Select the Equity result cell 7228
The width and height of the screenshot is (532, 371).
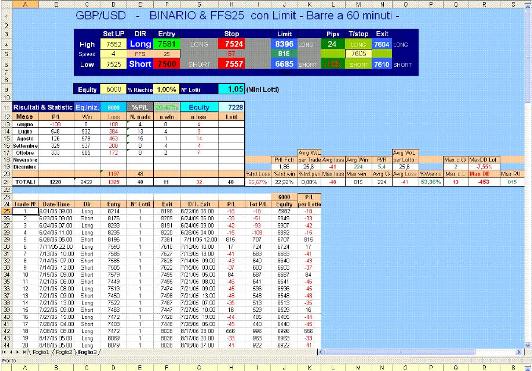click(231, 107)
